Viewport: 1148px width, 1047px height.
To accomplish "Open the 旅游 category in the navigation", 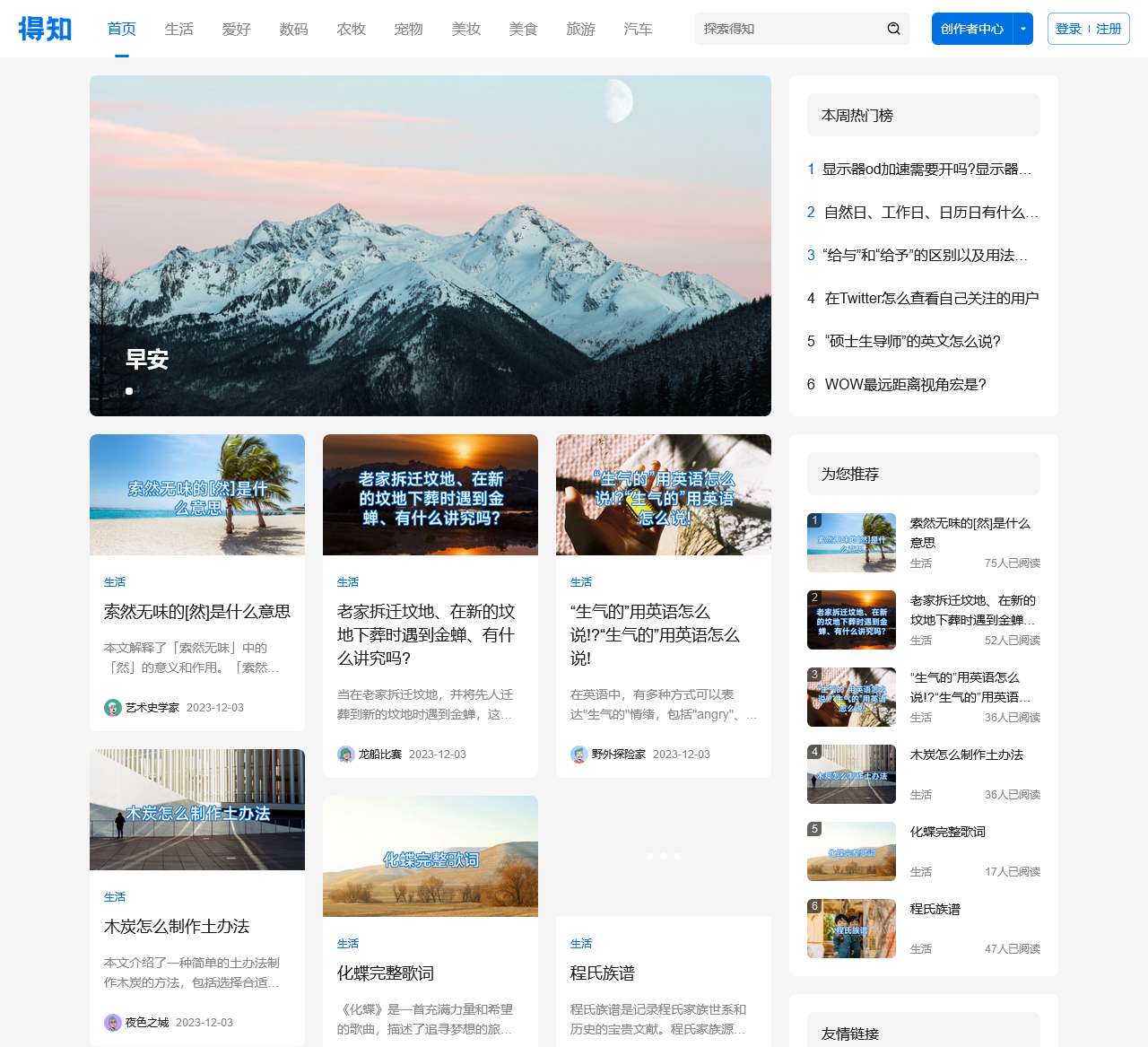I will (x=580, y=29).
